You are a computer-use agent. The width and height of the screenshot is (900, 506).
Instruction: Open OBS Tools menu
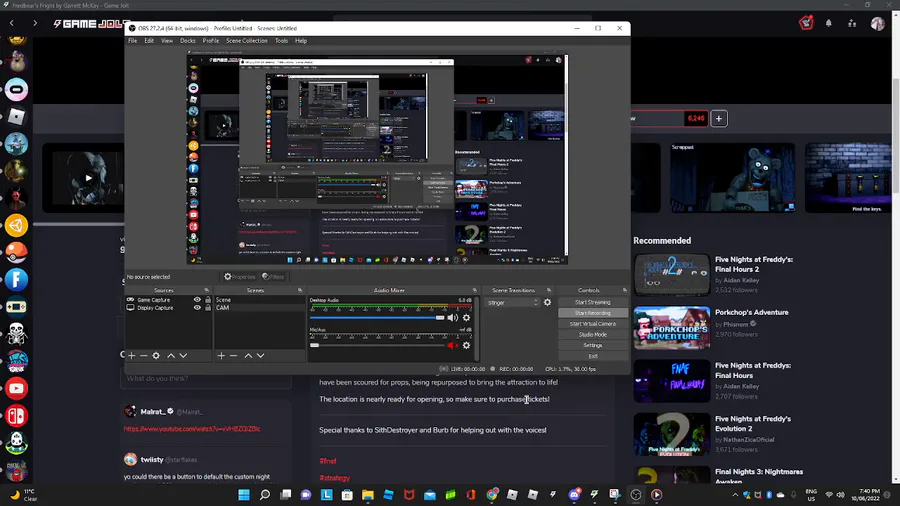(281, 41)
